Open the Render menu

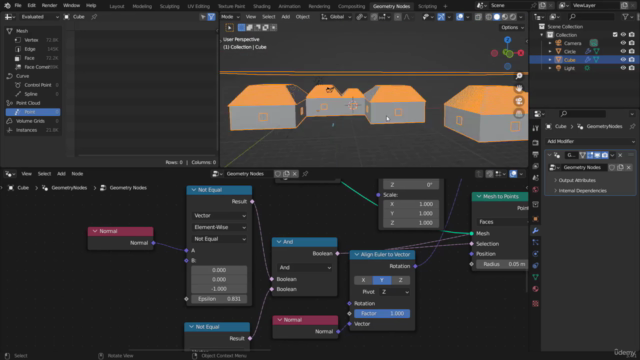pos(49,6)
